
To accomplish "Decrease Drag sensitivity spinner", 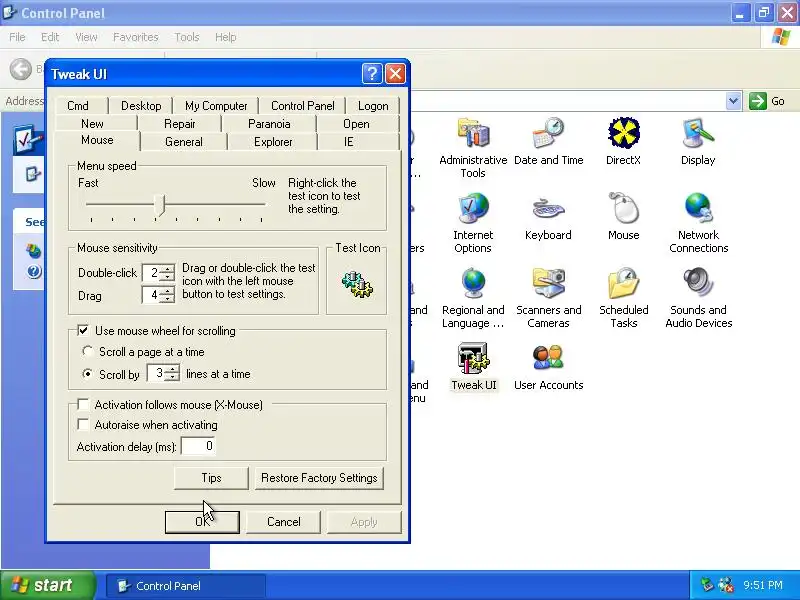I will [x=166, y=298].
